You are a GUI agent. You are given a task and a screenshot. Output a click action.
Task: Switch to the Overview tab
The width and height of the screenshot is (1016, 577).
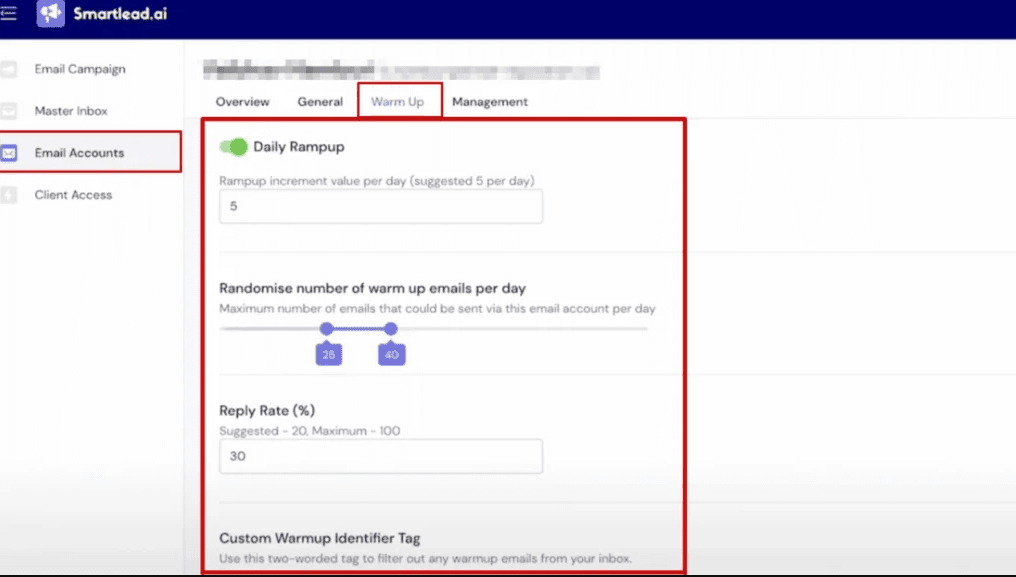pos(242,101)
